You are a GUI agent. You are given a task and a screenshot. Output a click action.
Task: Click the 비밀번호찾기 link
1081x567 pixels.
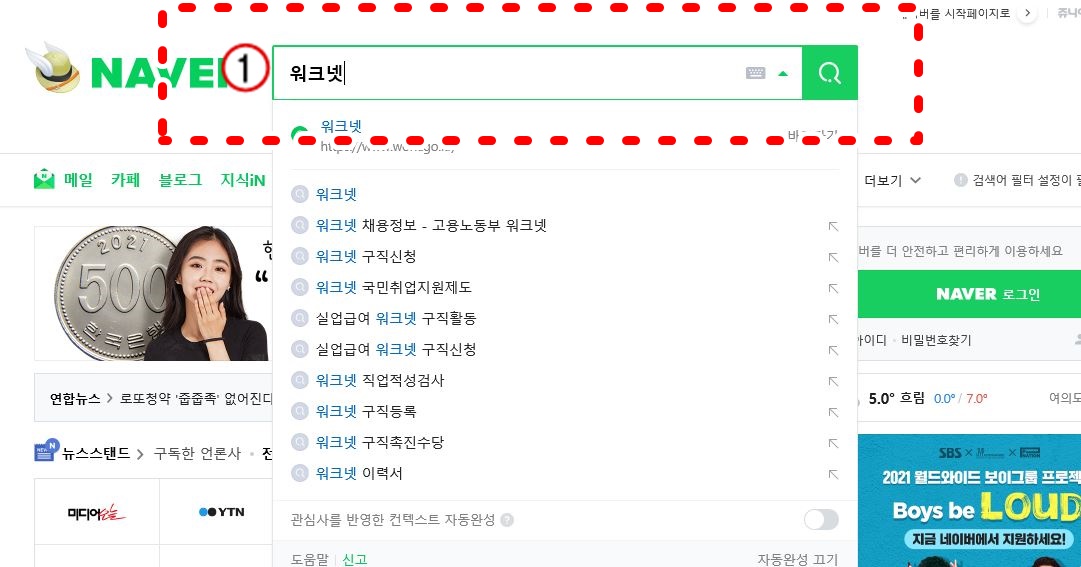coord(936,340)
